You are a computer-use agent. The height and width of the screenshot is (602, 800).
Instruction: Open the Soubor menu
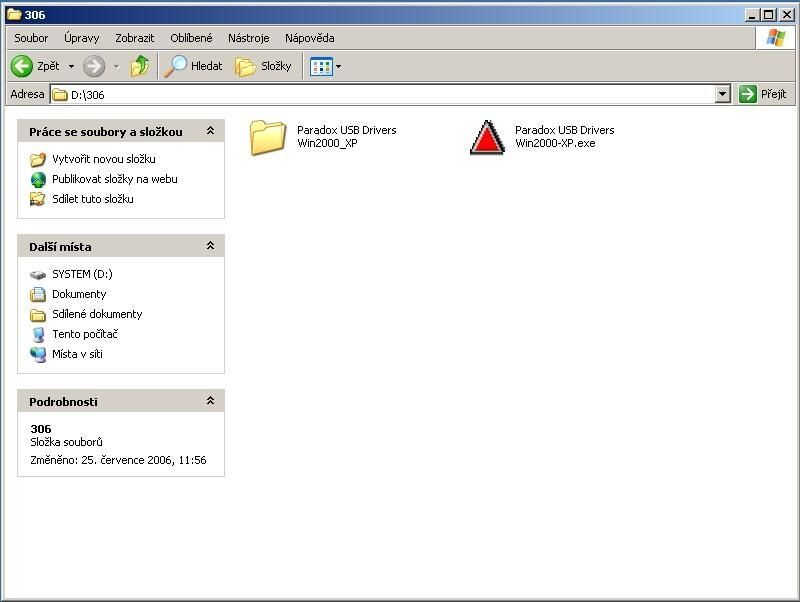[31, 38]
